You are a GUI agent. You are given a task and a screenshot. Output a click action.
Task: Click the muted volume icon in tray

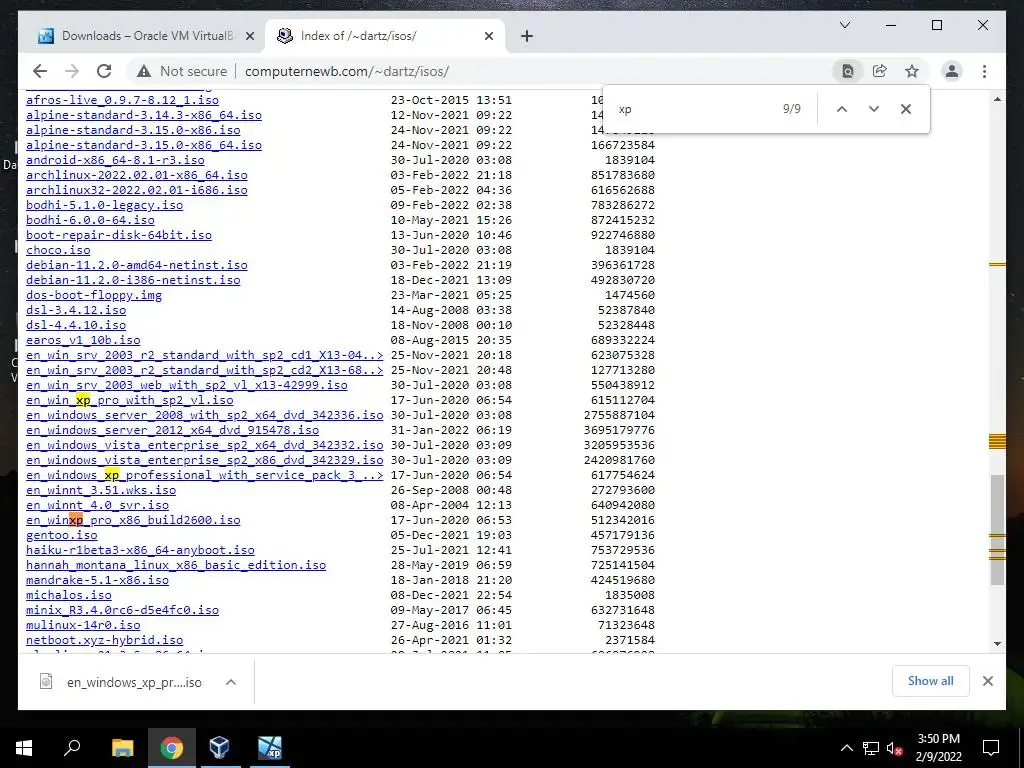point(895,748)
